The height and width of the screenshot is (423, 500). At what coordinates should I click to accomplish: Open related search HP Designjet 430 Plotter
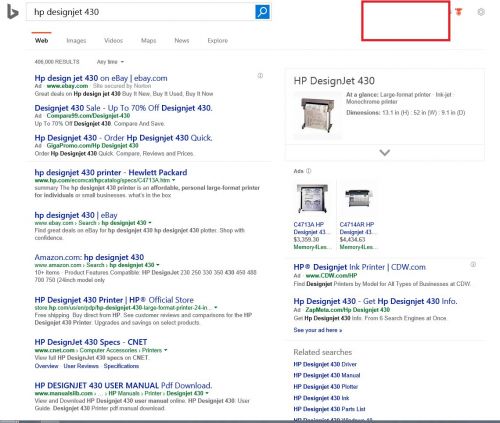326,387
